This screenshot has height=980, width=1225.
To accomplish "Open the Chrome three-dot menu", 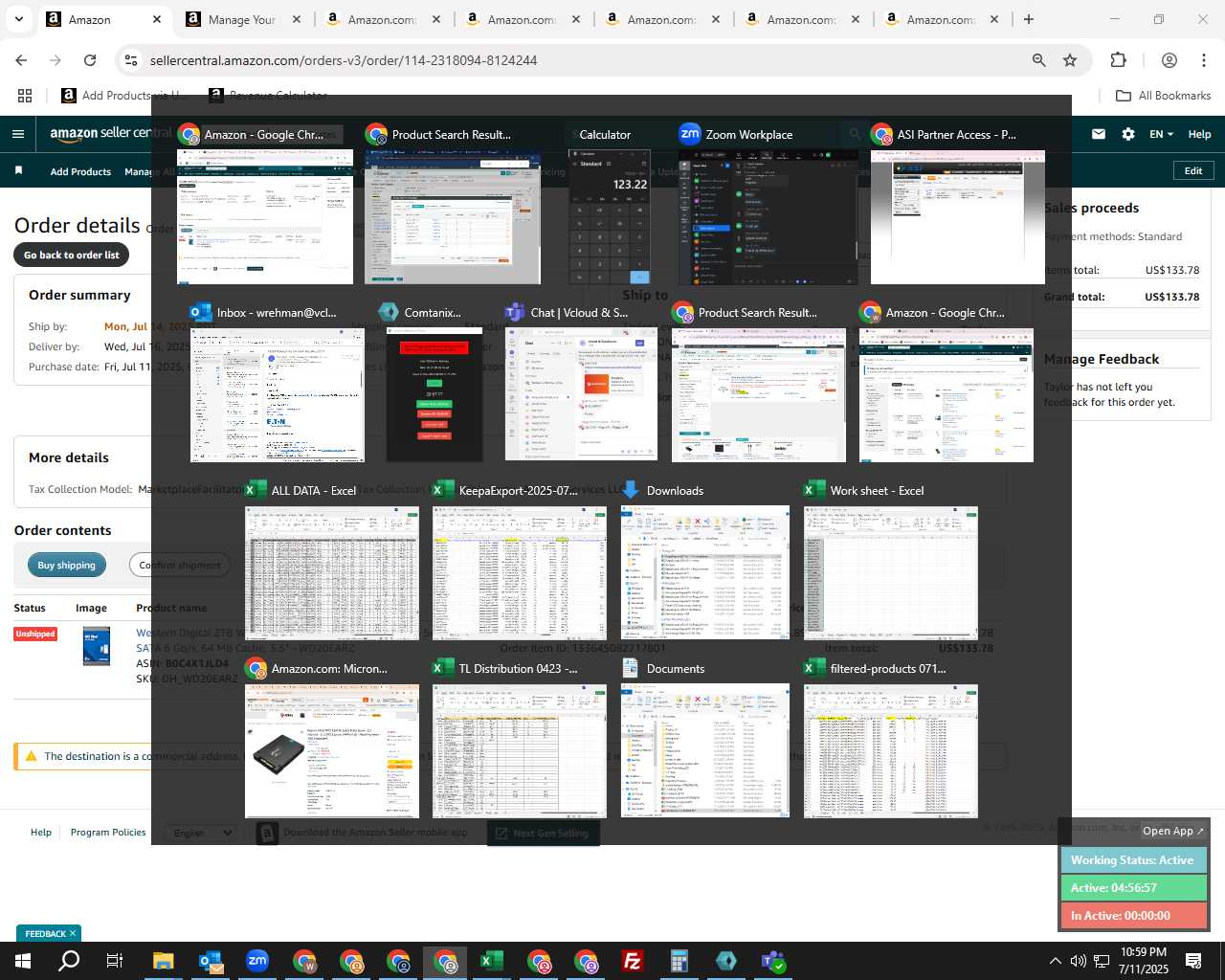I will 1204,60.
